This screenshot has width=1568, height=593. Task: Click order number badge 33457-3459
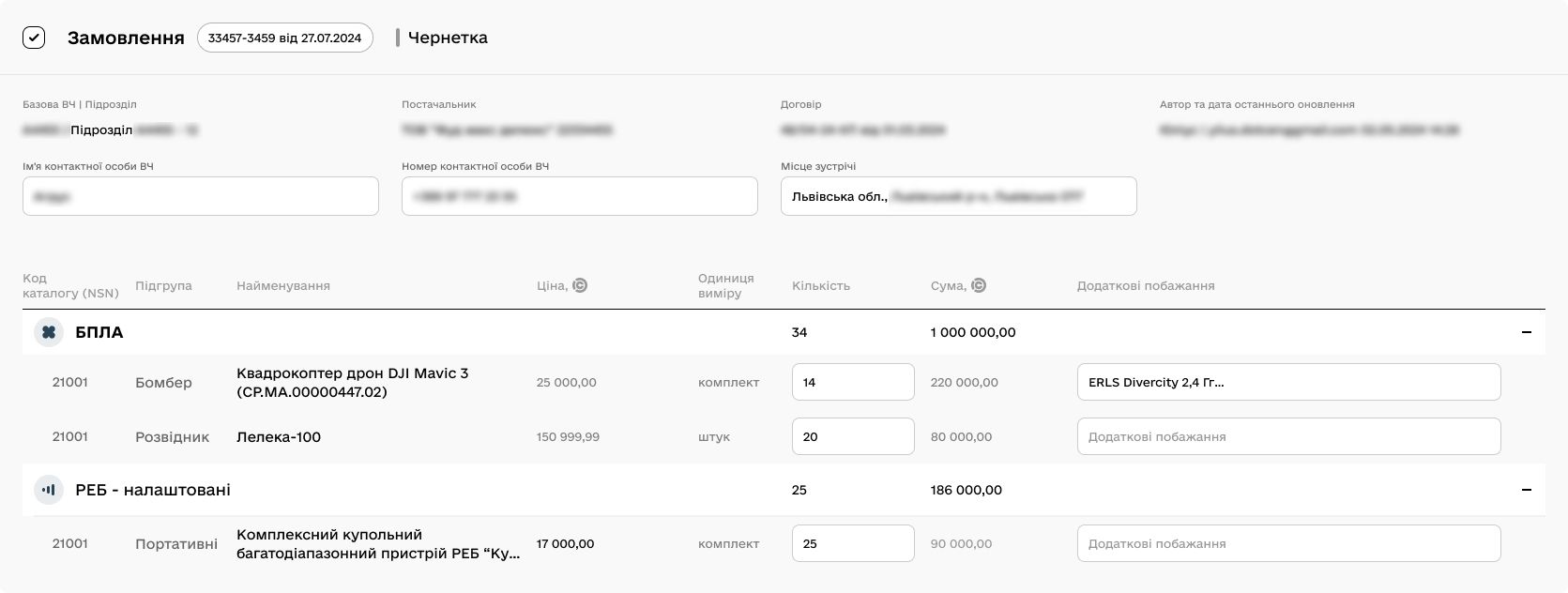(284, 38)
